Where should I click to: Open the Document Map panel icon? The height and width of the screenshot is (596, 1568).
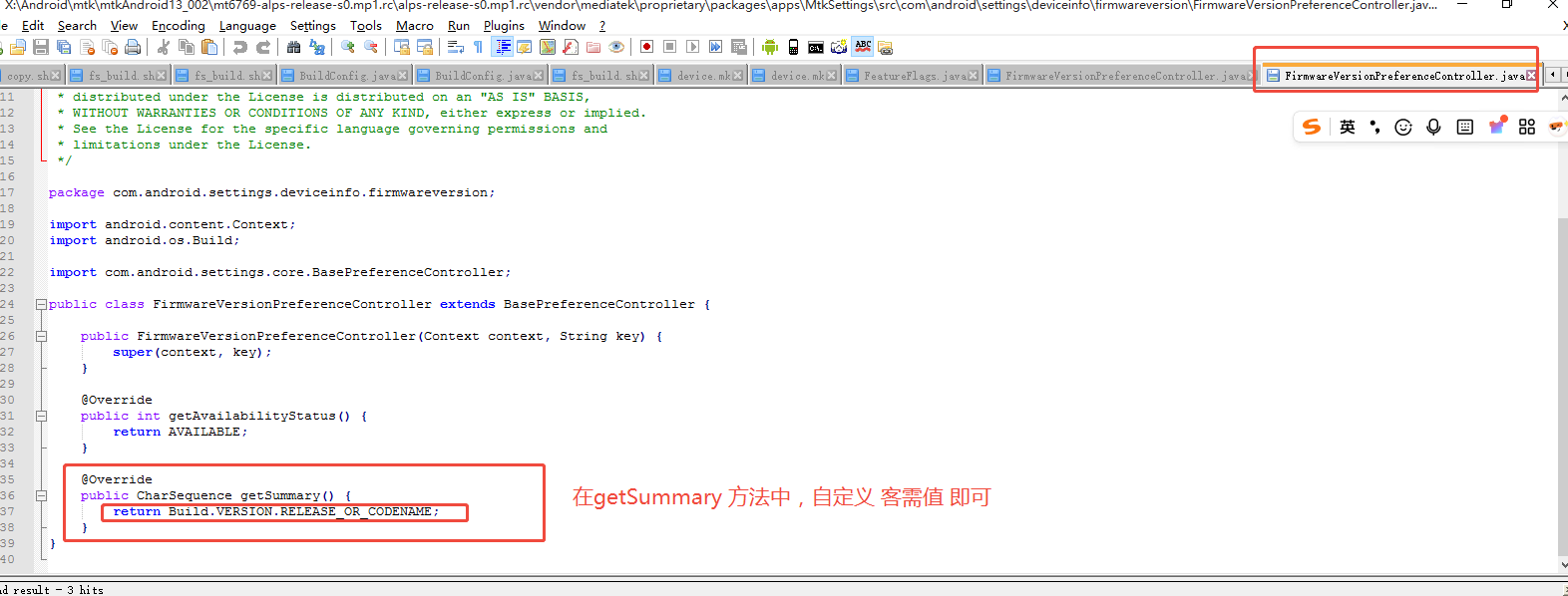pyautogui.click(x=547, y=47)
